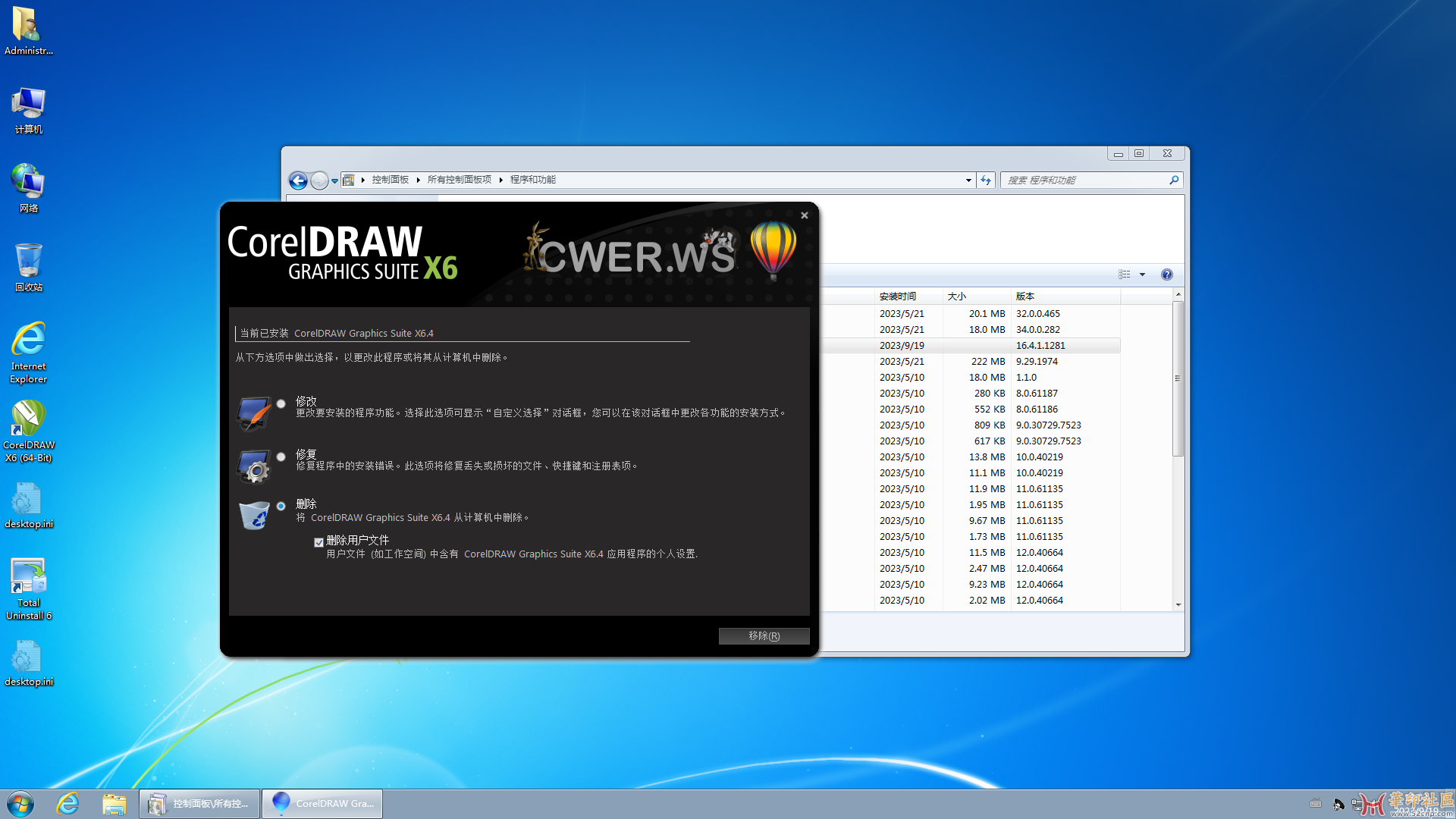Image resolution: width=1456 pixels, height=819 pixels.
Task: Select row with version 32.0.0.465
Action: pyautogui.click(x=971, y=313)
